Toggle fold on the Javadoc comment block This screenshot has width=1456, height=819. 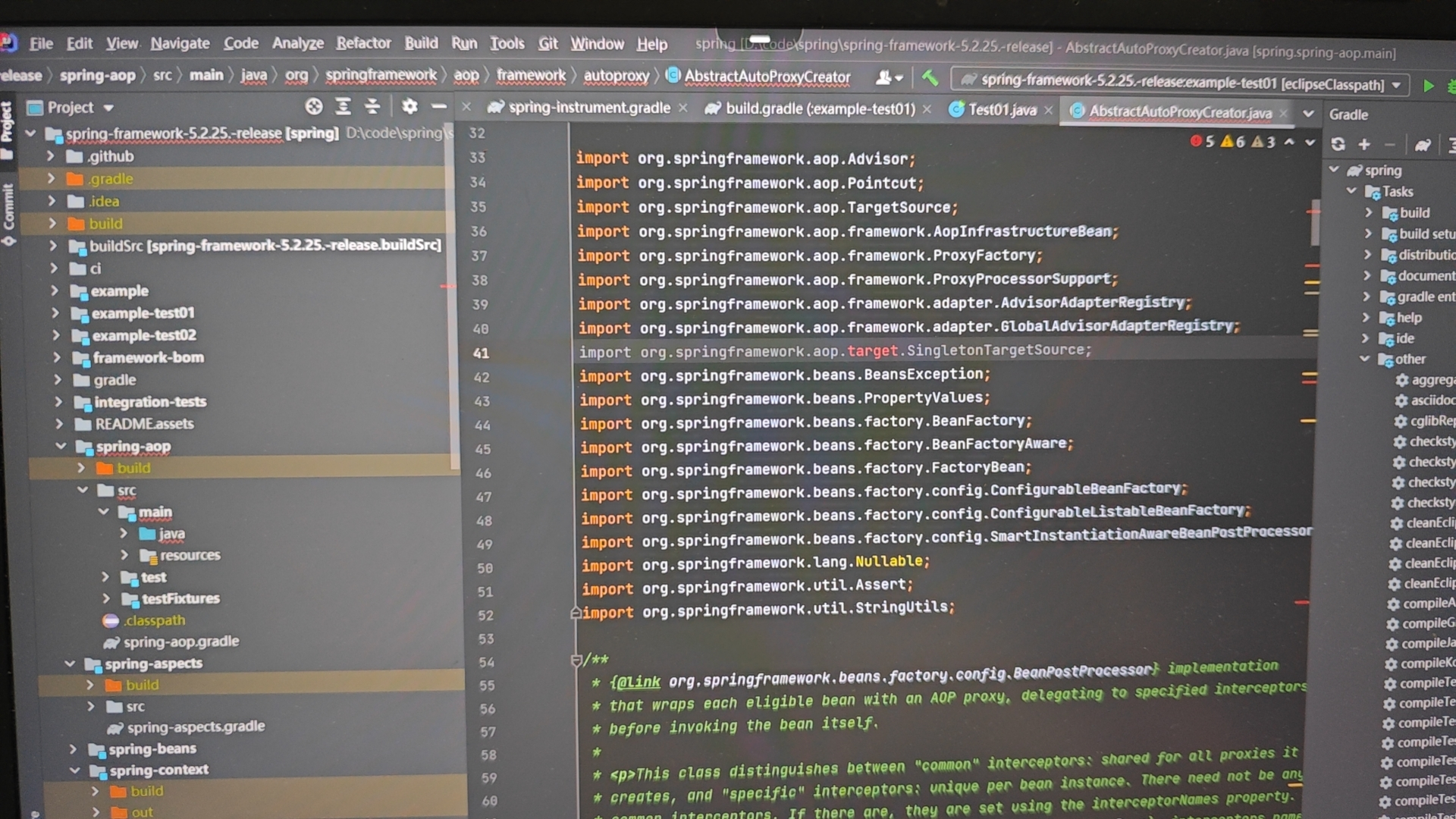[x=576, y=661]
